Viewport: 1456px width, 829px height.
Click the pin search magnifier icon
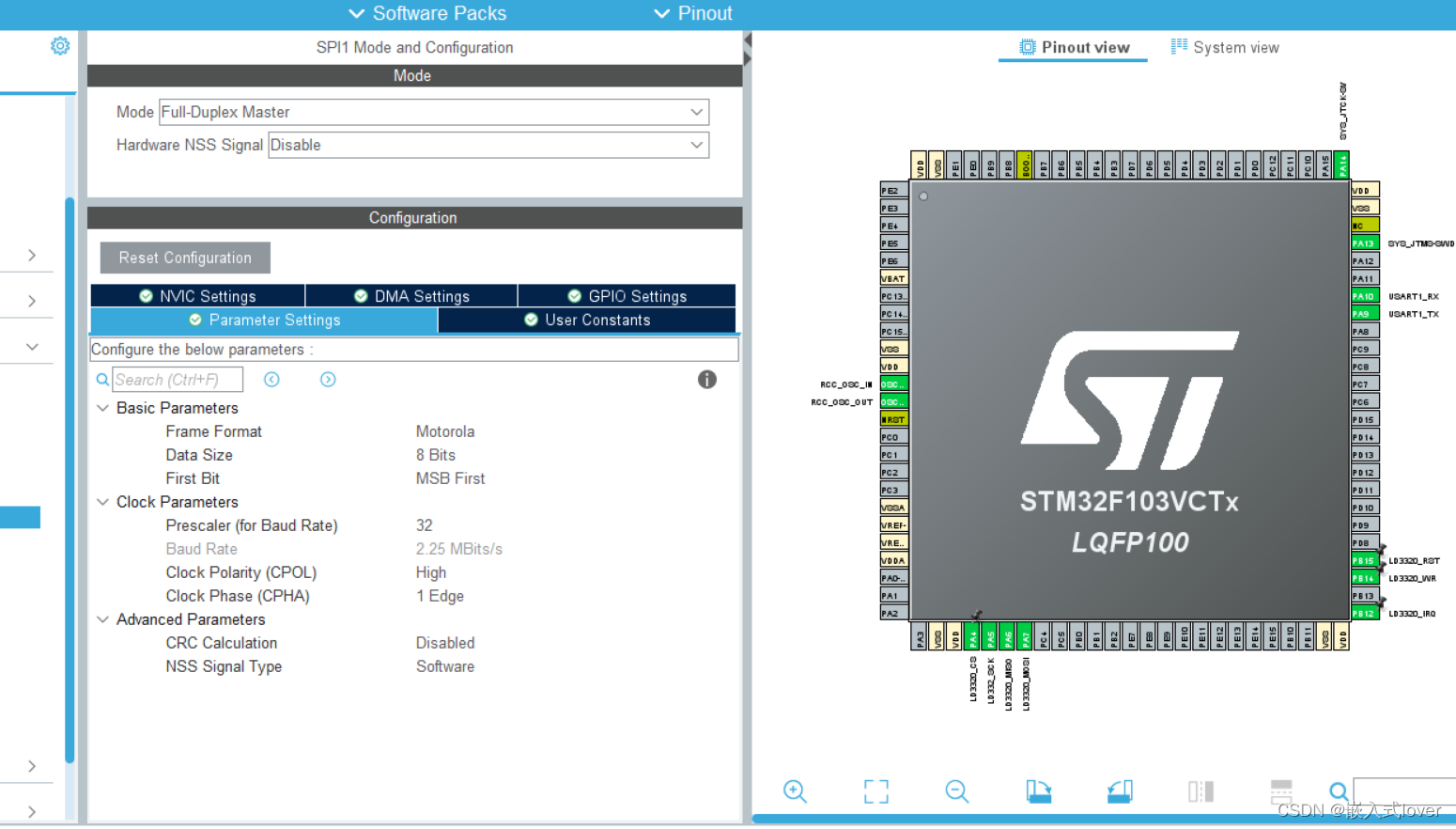pyautogui.click(x=1339, y=791)
